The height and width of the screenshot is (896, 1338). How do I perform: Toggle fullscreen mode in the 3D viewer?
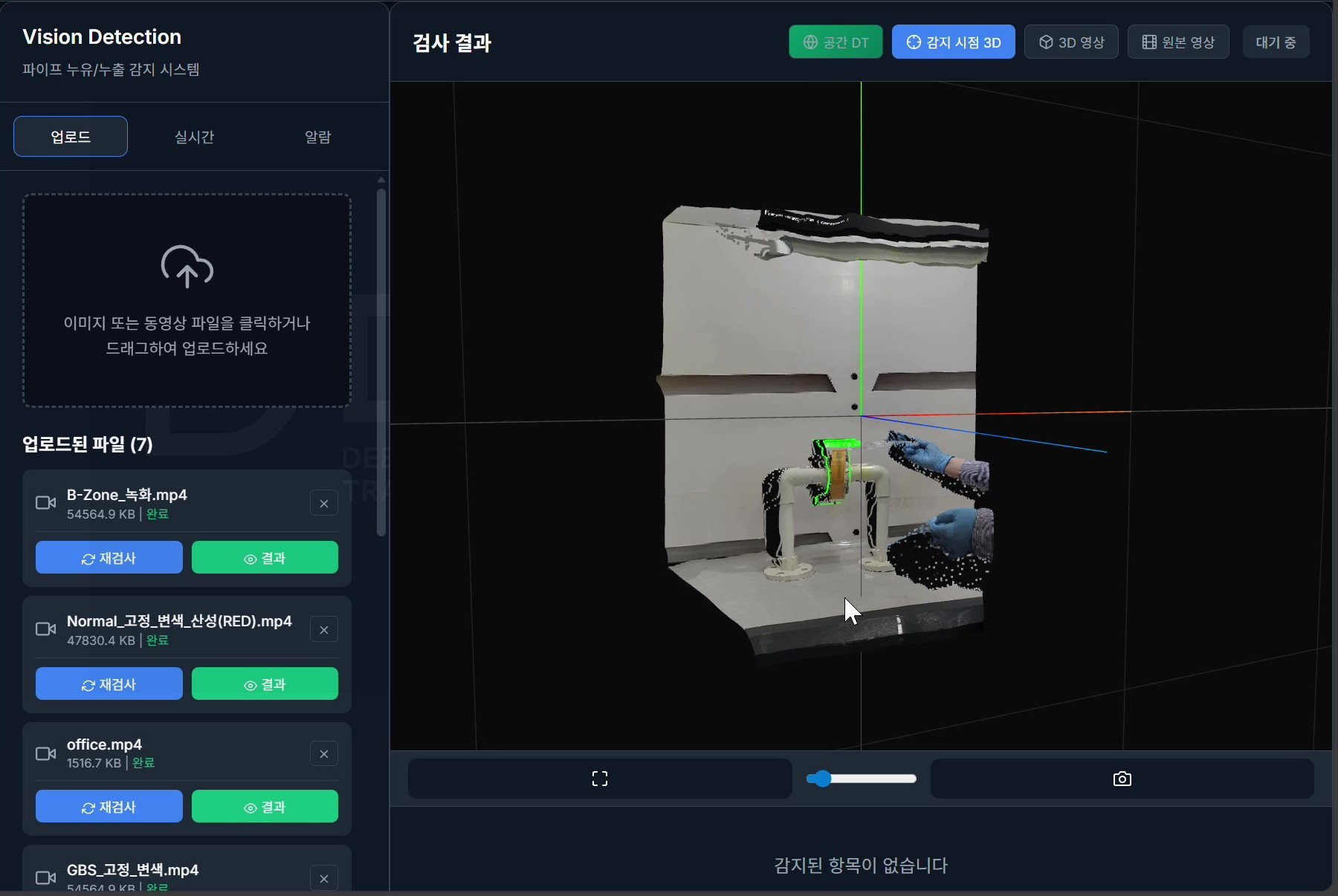click(599, 779)
